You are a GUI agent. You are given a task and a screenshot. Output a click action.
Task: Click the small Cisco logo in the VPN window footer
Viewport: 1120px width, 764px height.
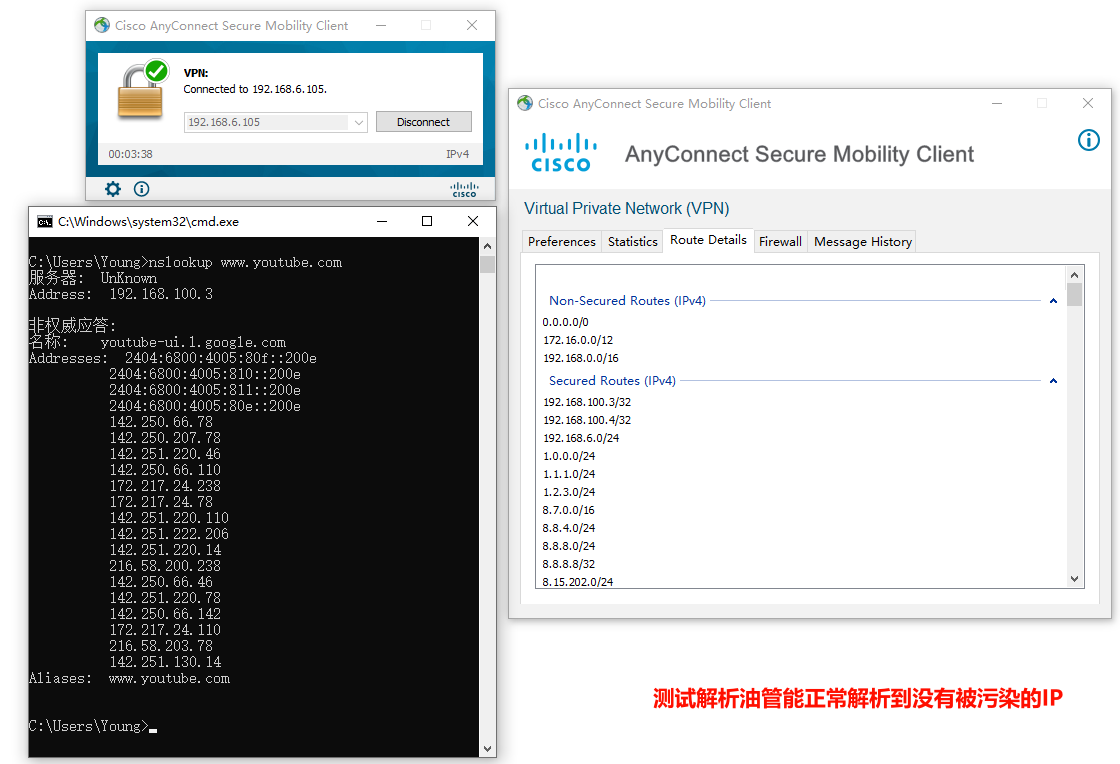coord(464,189)
